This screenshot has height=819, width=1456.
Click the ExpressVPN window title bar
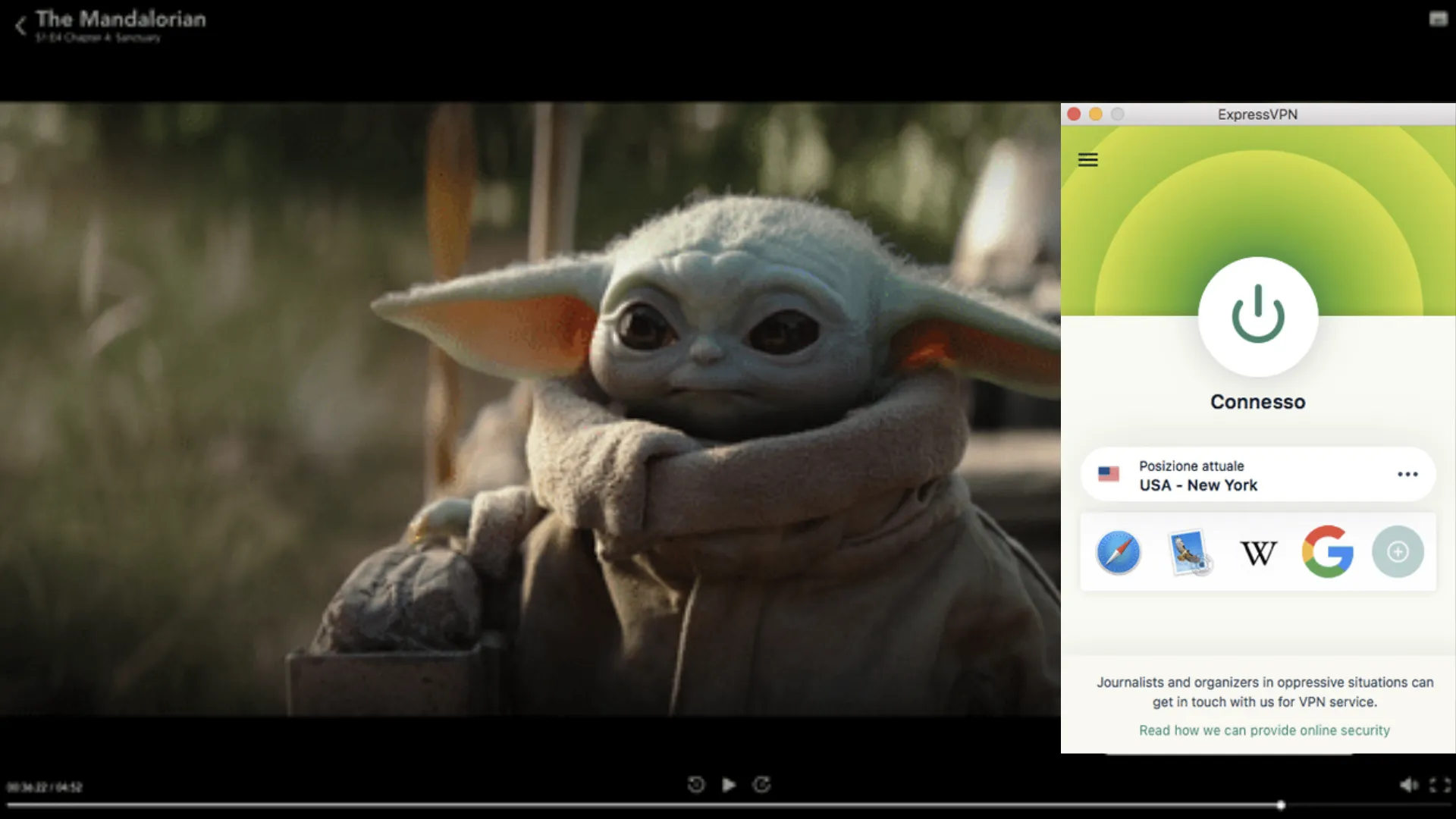coord(1259,114)
